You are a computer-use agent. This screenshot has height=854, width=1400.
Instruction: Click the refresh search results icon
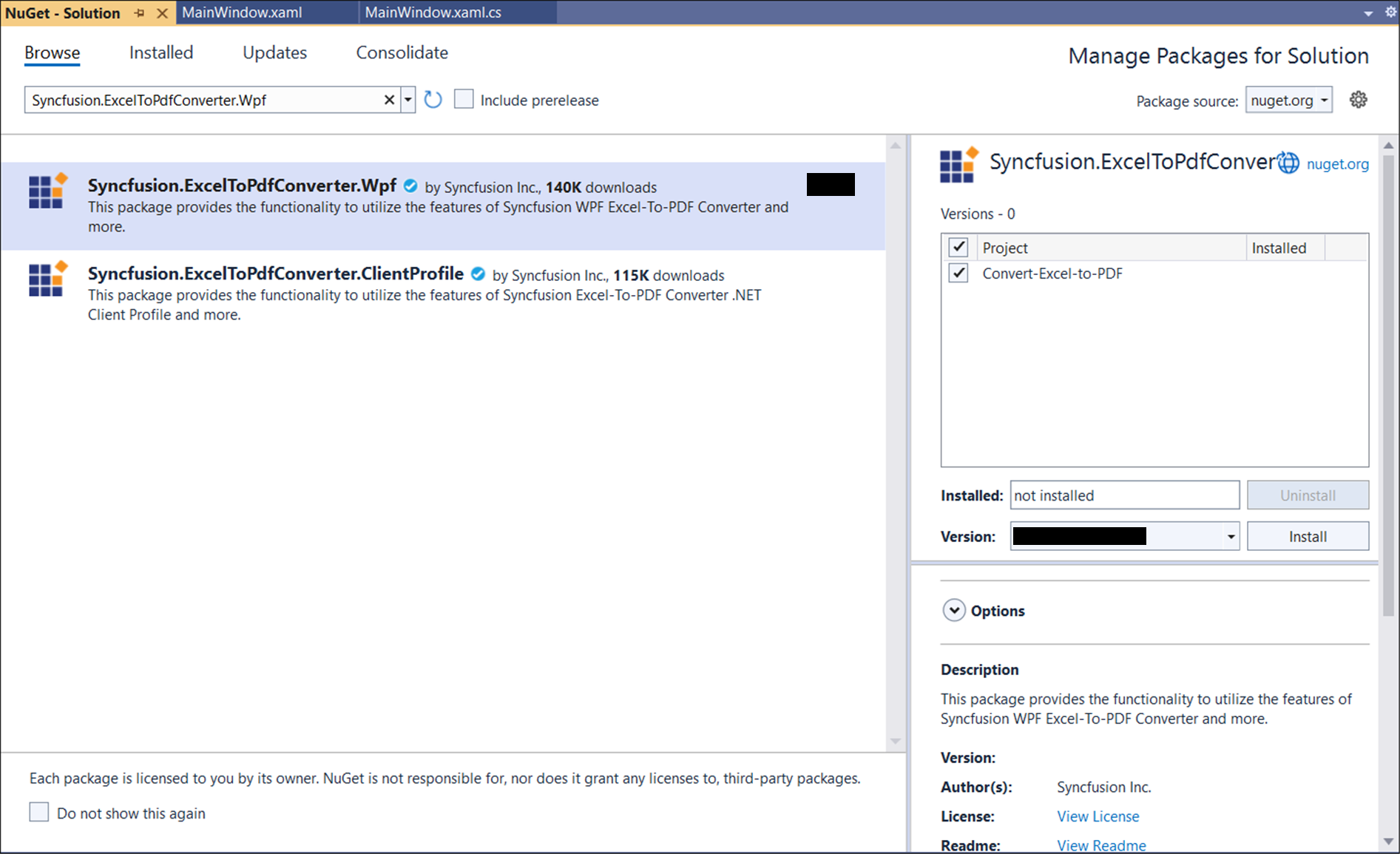pyautogui.click(x=433, y=100)
